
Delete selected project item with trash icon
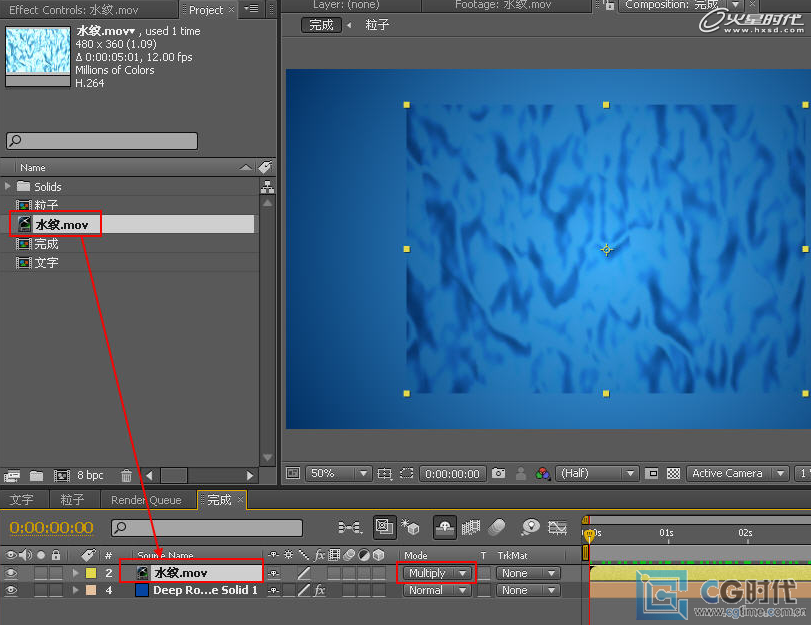point(126,475)
